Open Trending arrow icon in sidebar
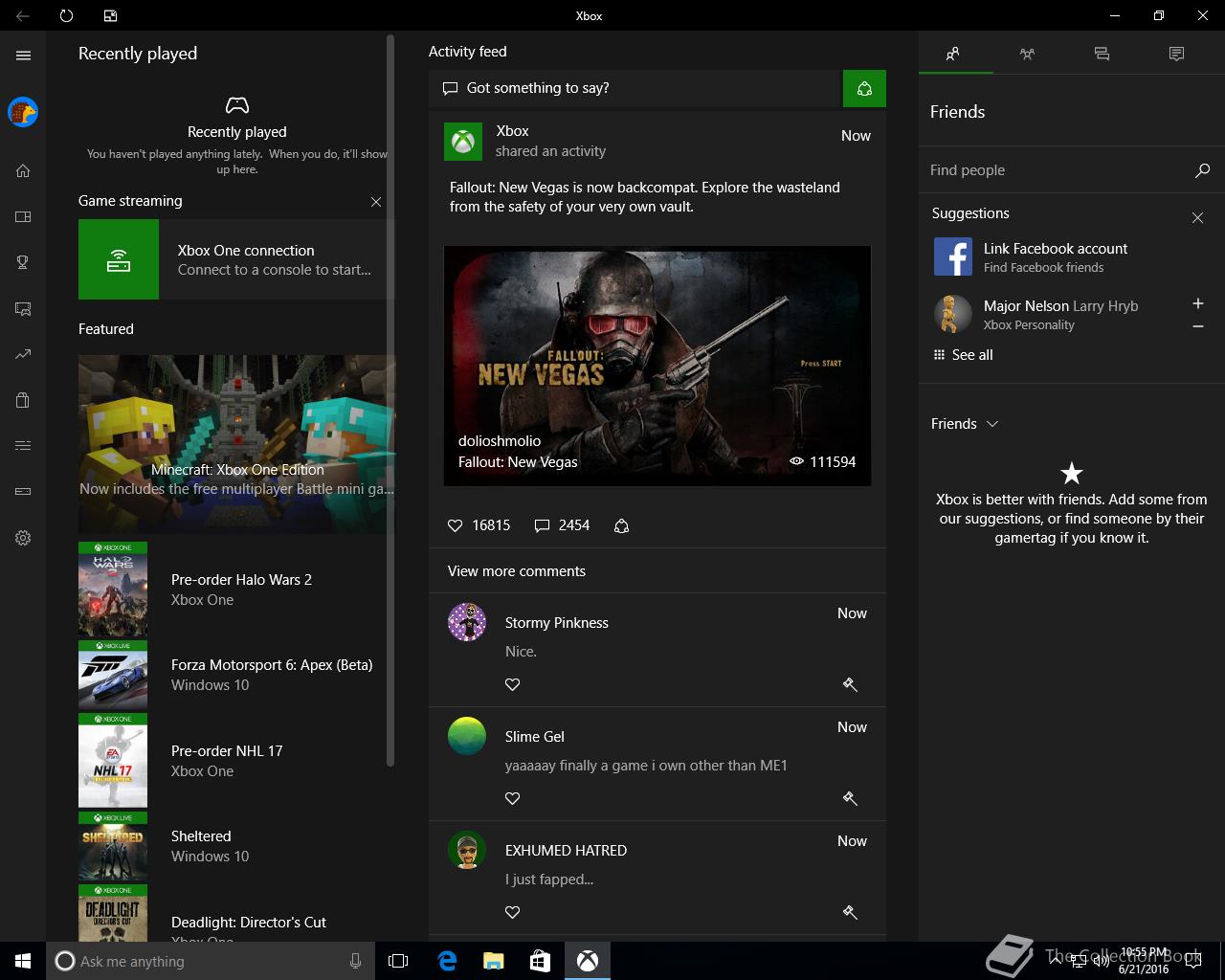Screen dimensions: 1225x980 [23, 354]
